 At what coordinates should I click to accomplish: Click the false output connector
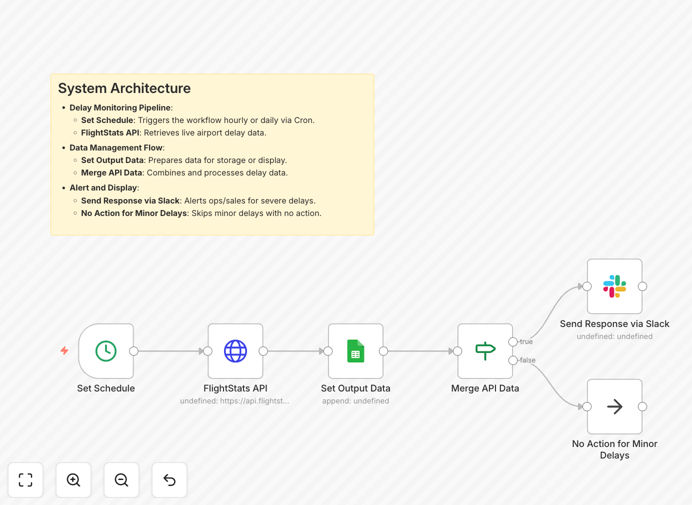513,360
